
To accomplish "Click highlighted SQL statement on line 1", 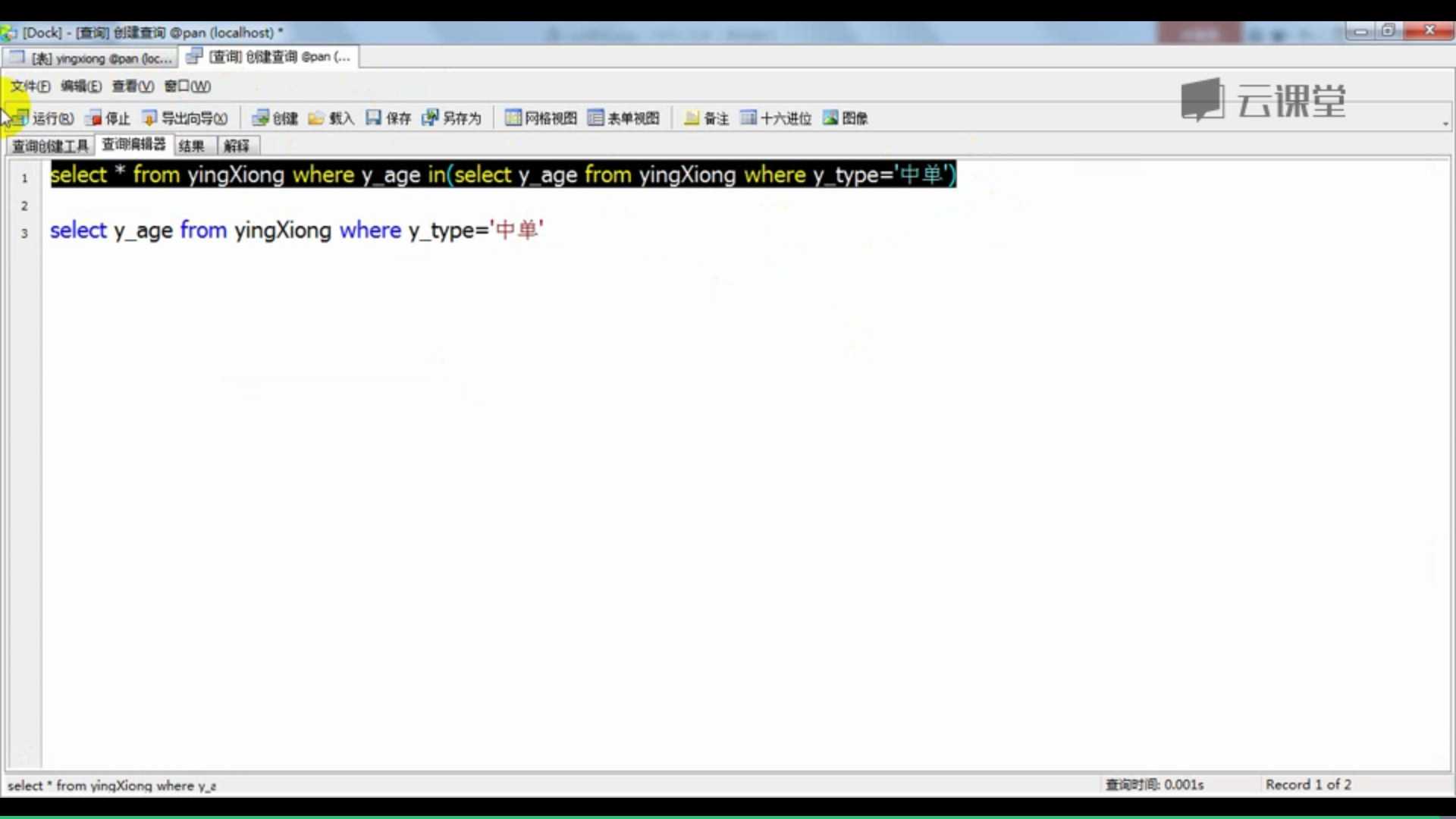I will click(x=503, y=174).
